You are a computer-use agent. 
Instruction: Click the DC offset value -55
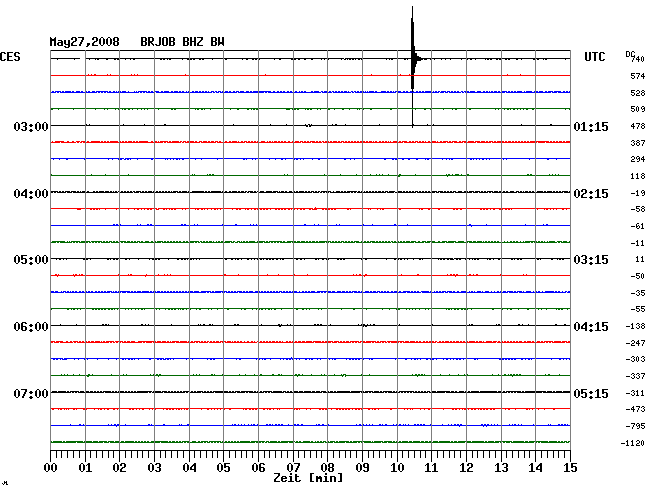(x=638, y=309)
